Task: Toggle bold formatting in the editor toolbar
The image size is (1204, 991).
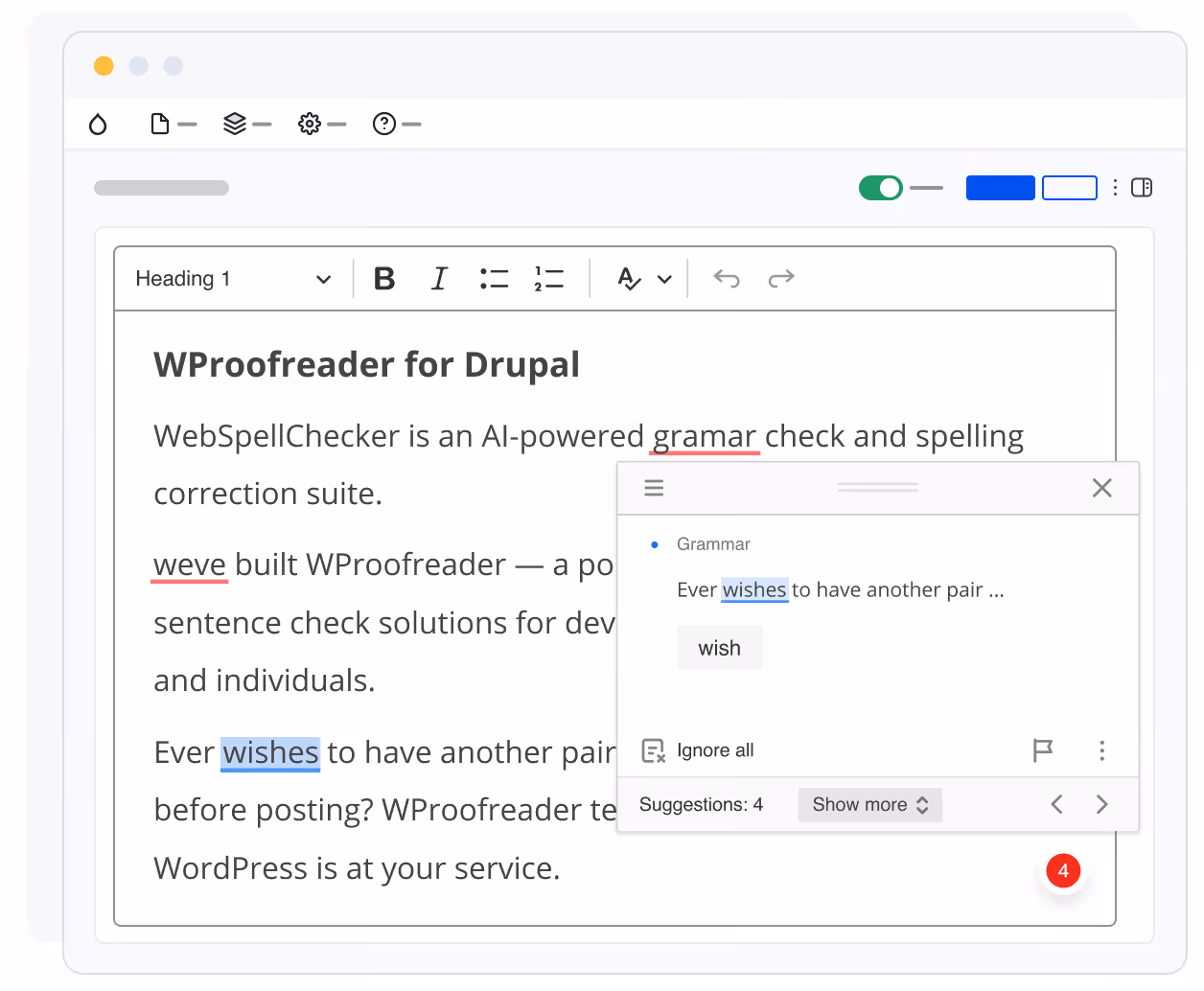Action: pyautogui.click(x=383, y=278)
